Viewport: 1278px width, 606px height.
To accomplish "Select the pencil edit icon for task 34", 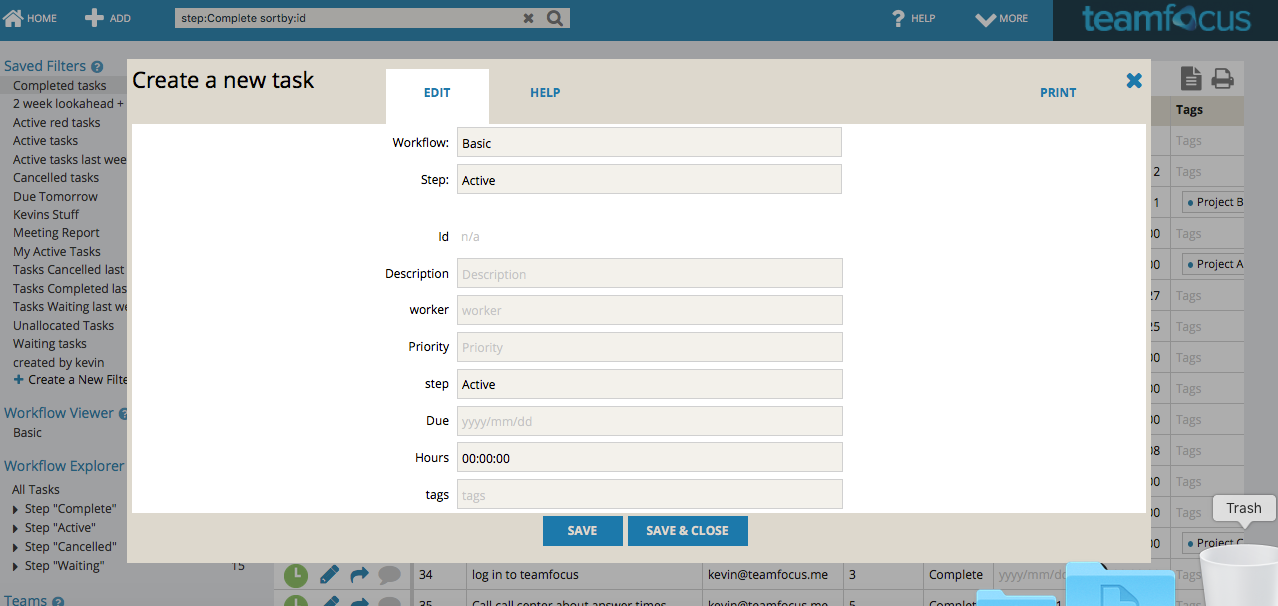I will click(x=329, y=574).
